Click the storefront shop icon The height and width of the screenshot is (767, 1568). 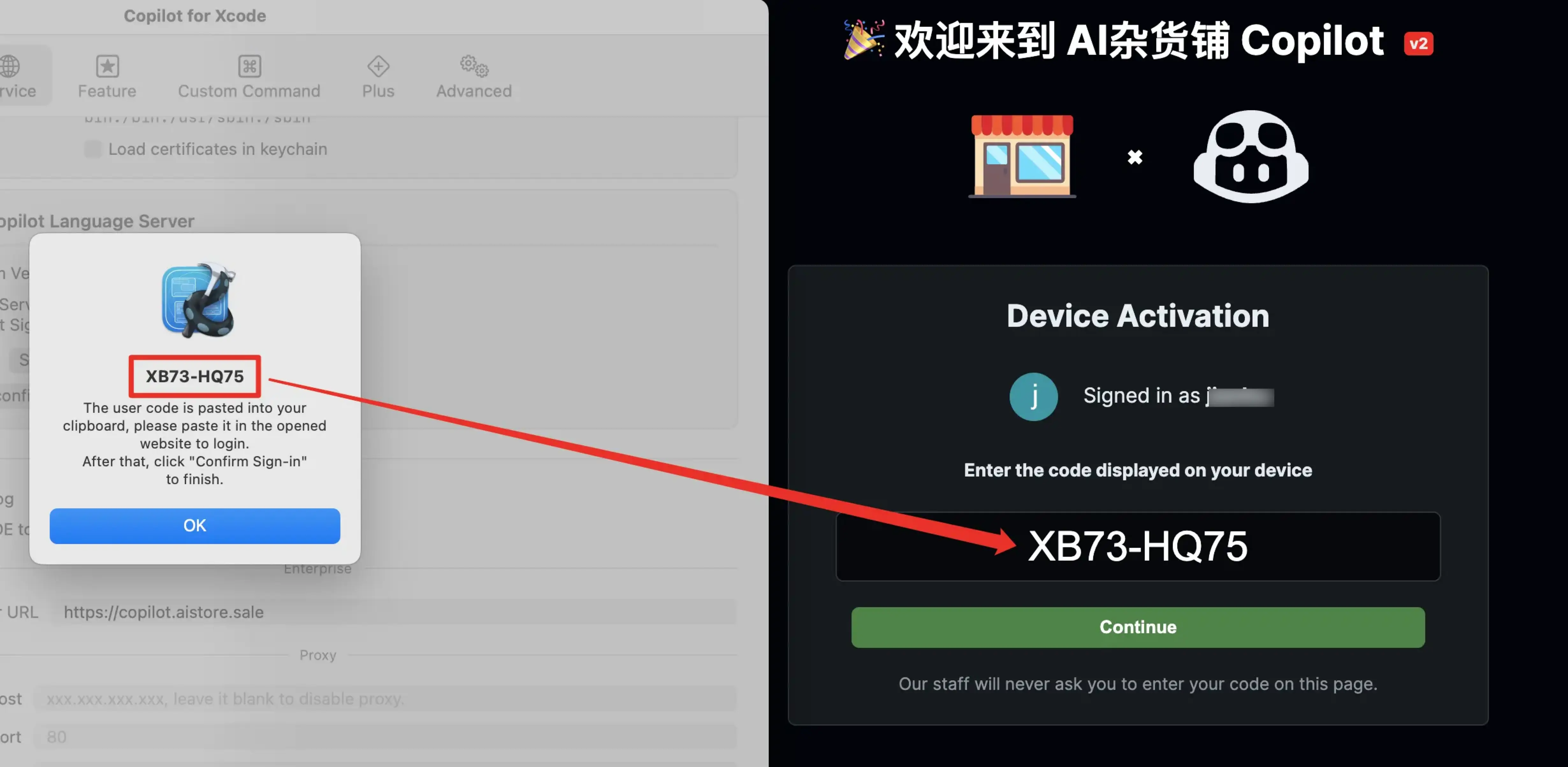[1023, 156]
